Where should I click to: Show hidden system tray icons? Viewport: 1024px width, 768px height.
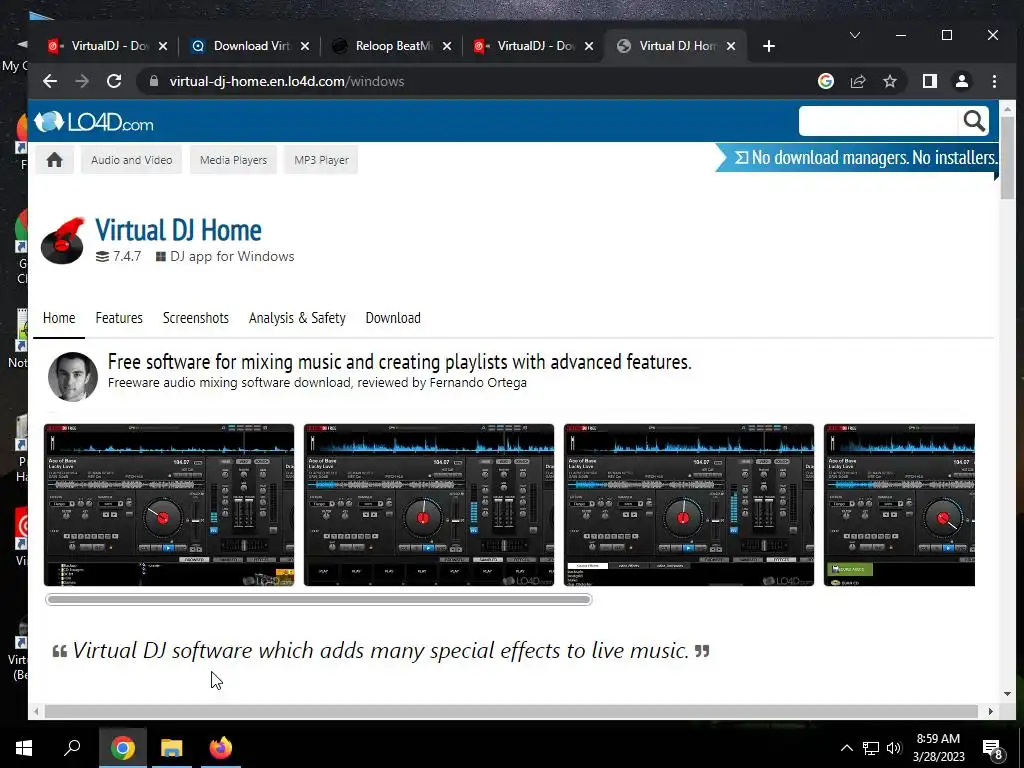[x=846, y=748]
